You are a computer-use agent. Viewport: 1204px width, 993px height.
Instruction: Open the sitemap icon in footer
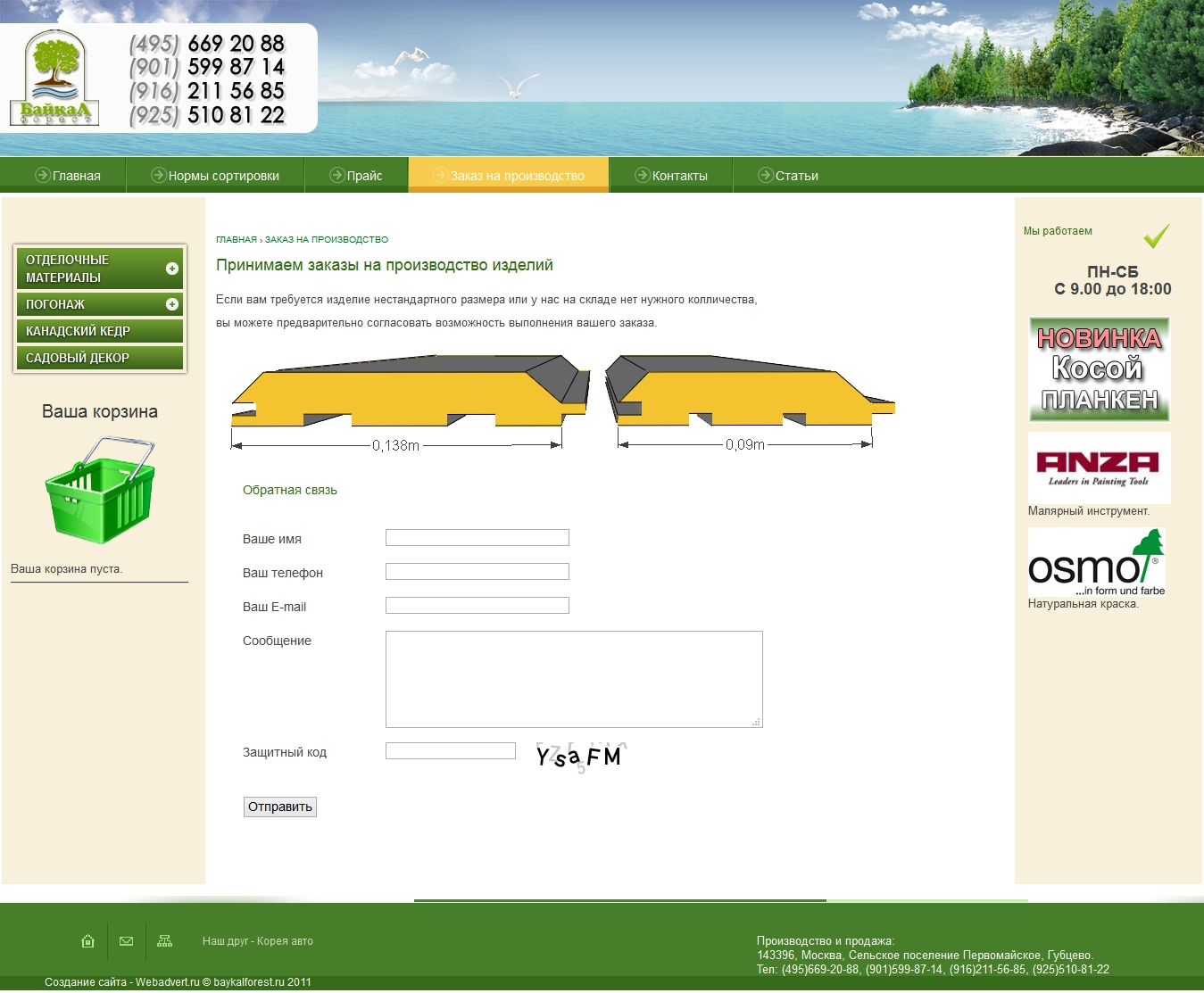click(164, 941)
